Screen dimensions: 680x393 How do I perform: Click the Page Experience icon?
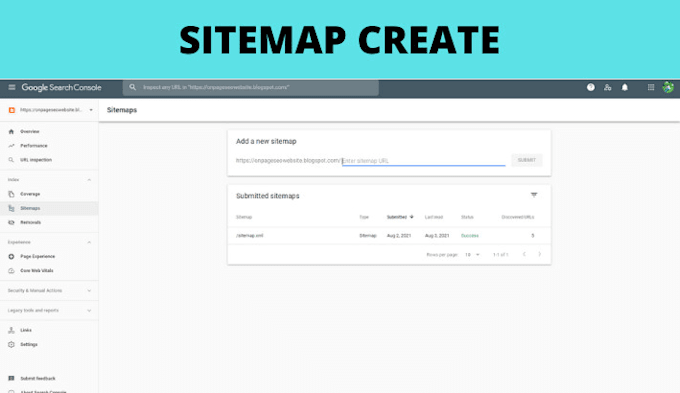pos(11,256)
